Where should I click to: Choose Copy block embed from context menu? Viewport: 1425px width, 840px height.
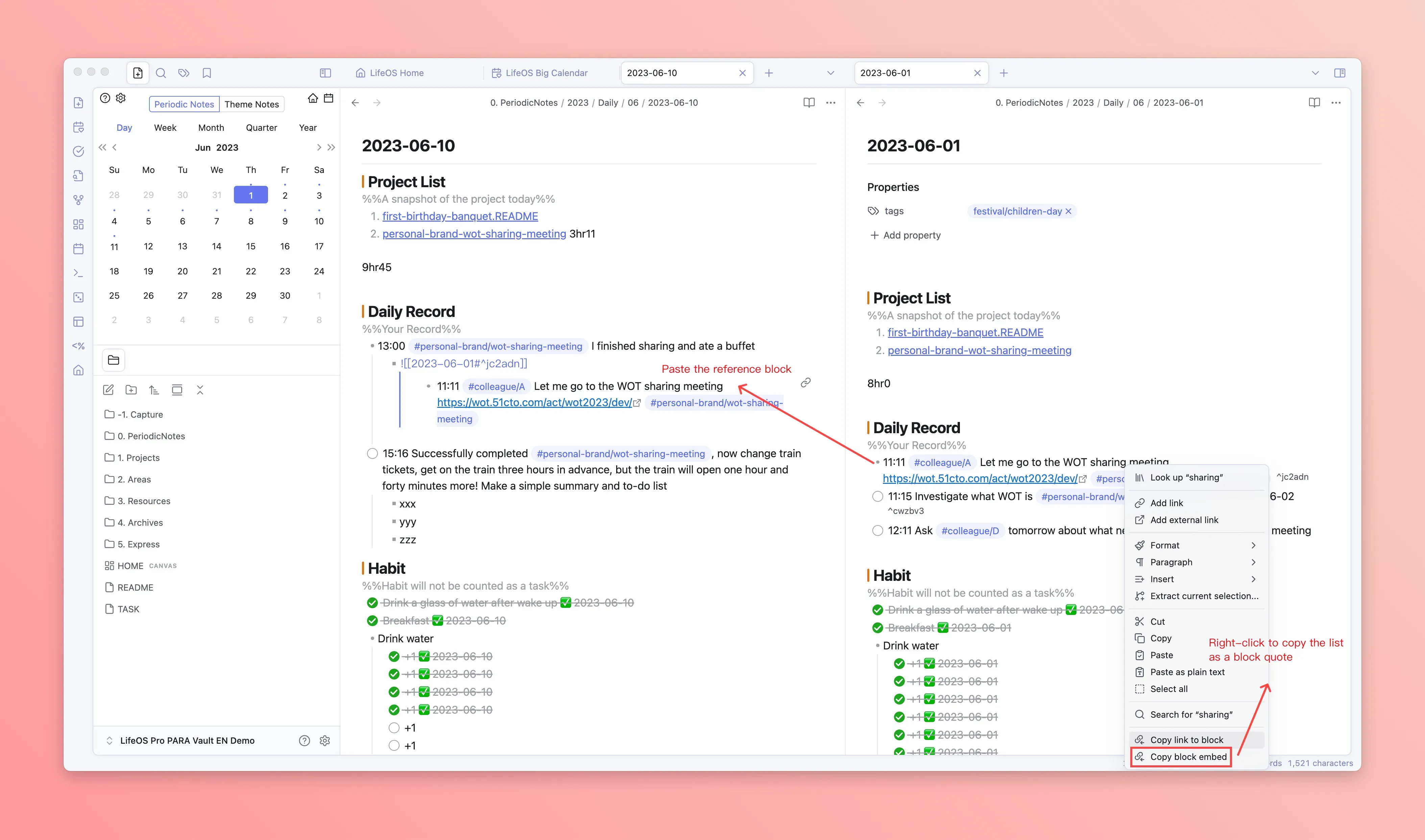click(1188, 757)
